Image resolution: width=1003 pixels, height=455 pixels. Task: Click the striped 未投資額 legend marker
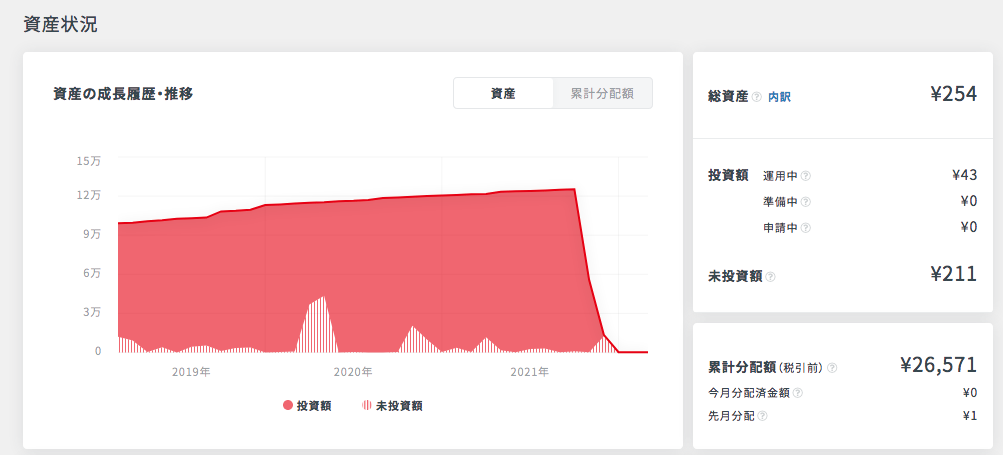click(x=367, y=406)
